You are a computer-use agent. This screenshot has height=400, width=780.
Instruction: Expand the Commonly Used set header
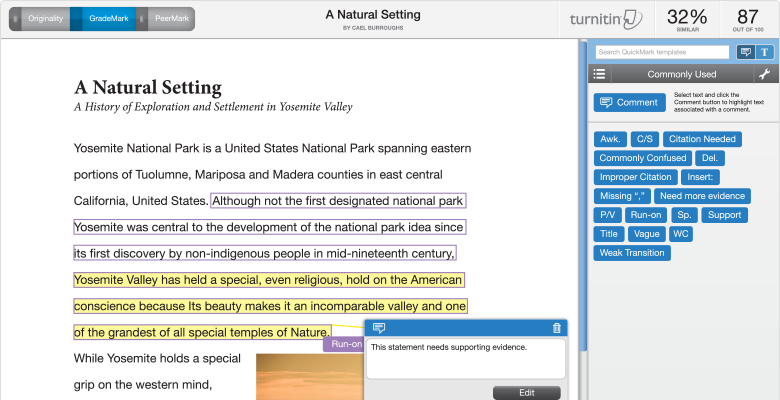click(x=682, y=74)
